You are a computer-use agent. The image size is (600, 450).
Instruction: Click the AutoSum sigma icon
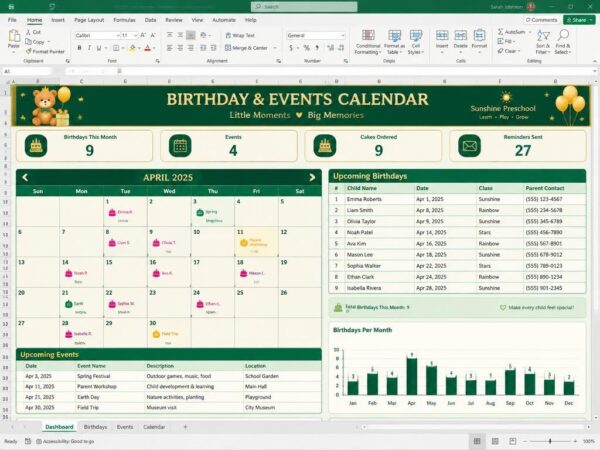click(x=500, y=32)
